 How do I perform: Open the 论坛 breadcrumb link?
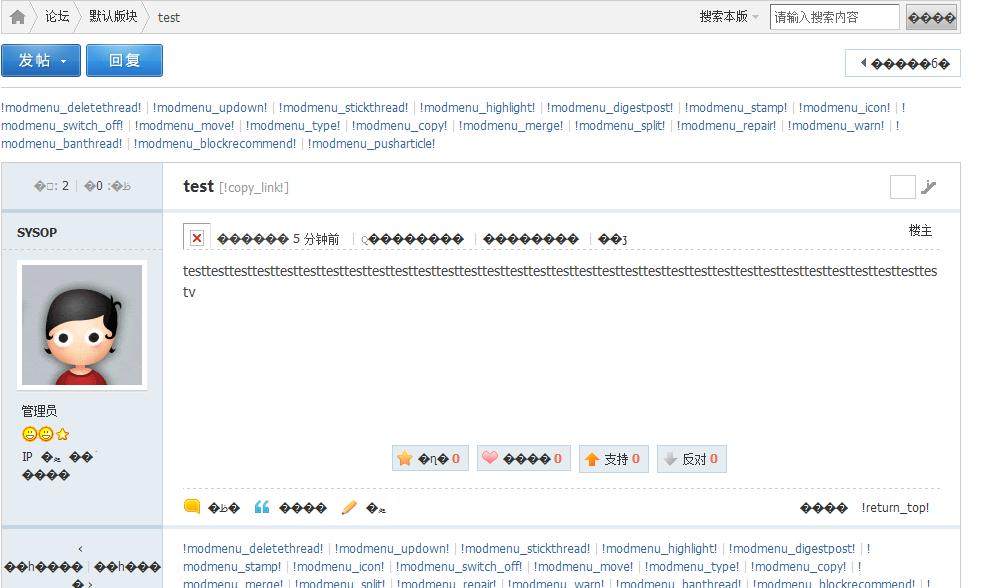[57, 16]
